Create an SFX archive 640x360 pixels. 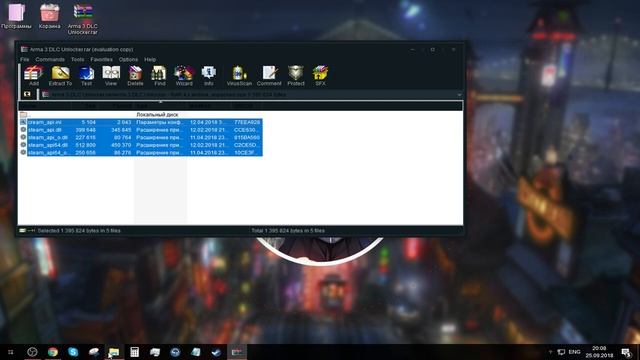tap(320, 76)
